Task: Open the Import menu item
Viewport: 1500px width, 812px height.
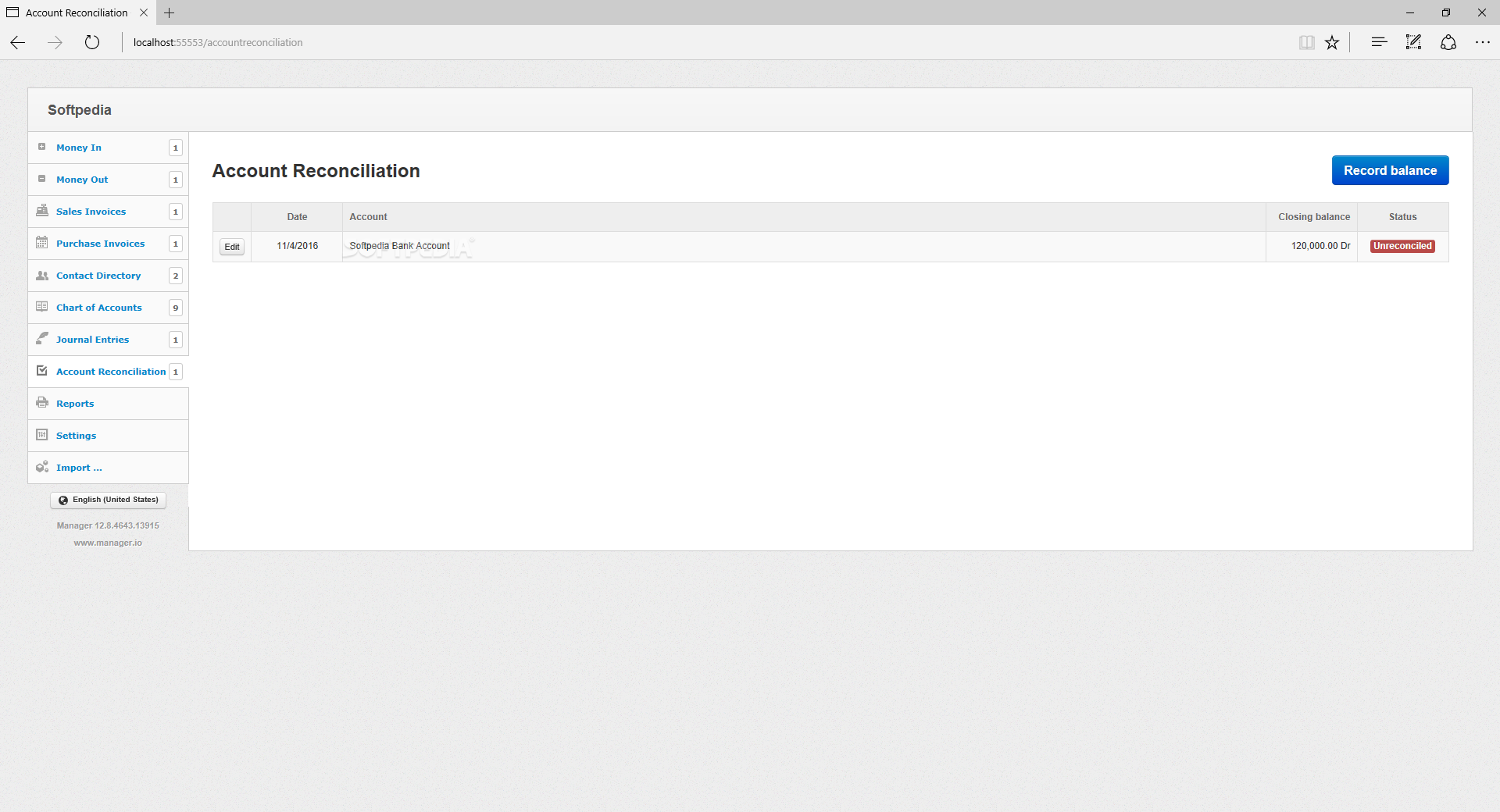Action: coord(108,468)
